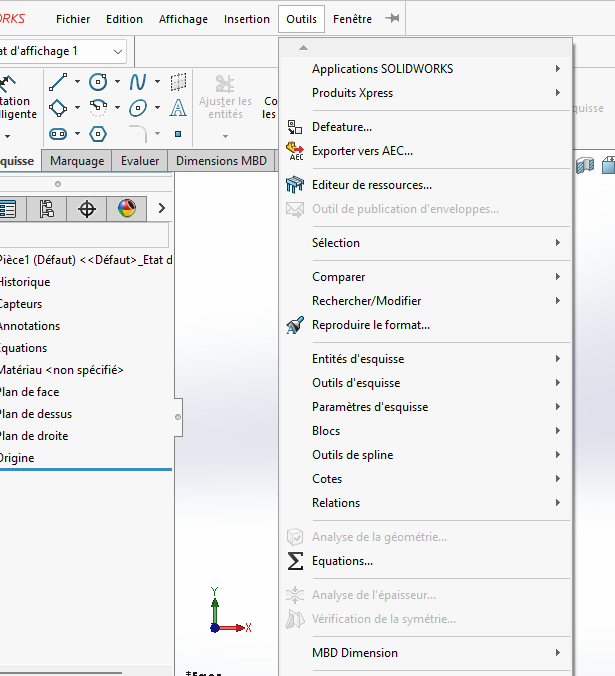Open the DisplayManager appearance tab

click(x=127, y=209)
